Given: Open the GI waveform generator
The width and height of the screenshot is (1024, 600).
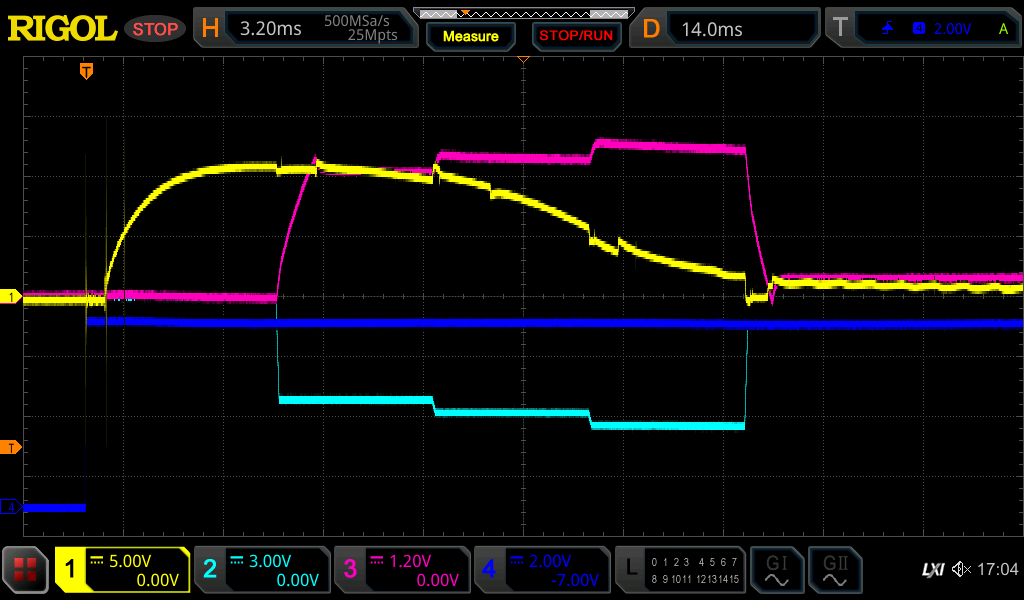Looking at the screenshot, I should [776, 570].
